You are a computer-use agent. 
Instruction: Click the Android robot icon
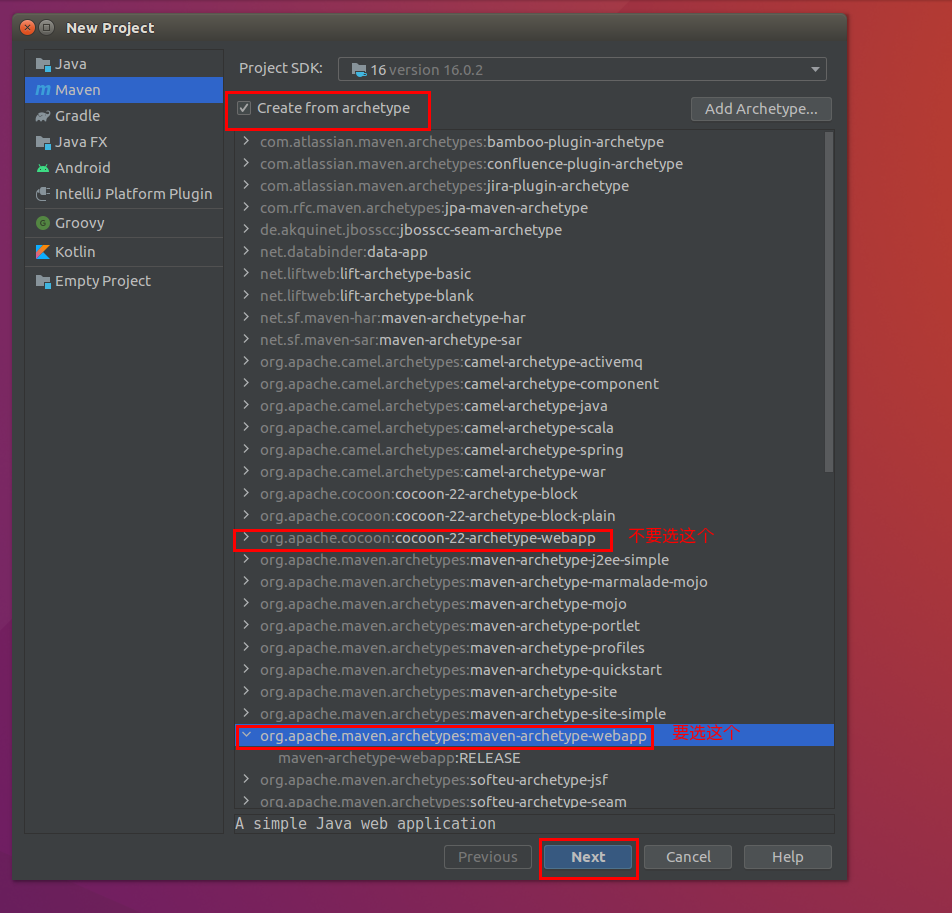tap(42, 168)
